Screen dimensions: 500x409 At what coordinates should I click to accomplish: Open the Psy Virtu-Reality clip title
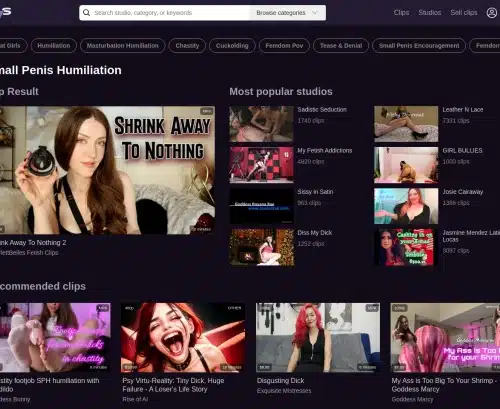pyautogui.click(x=173, y=385)
